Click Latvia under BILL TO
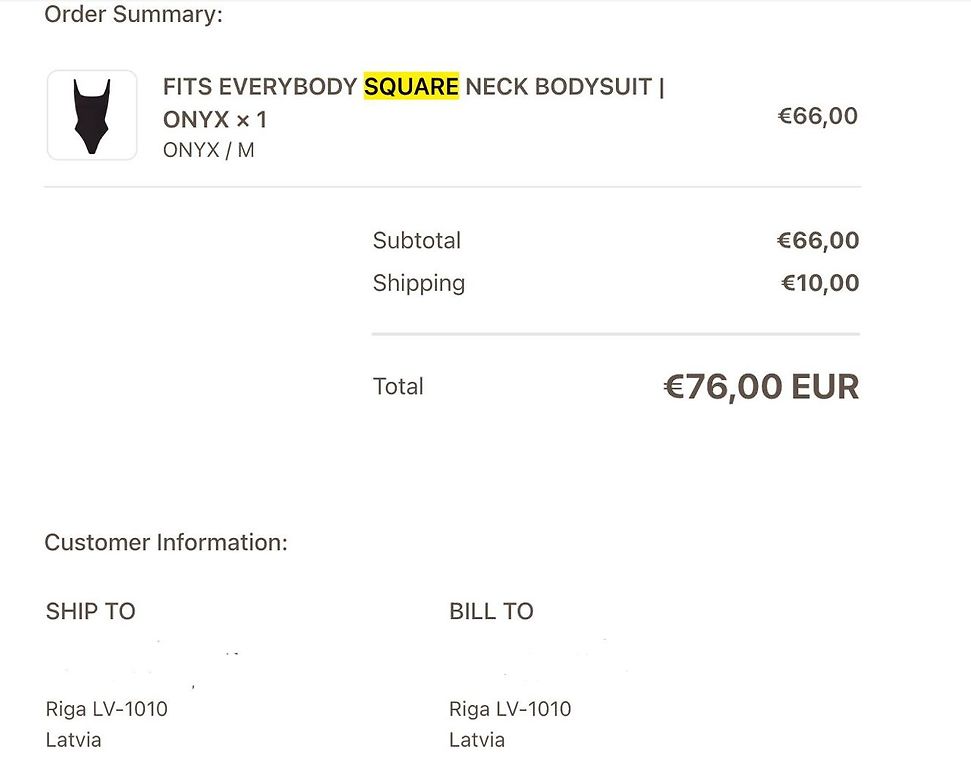 pos(477,740)
